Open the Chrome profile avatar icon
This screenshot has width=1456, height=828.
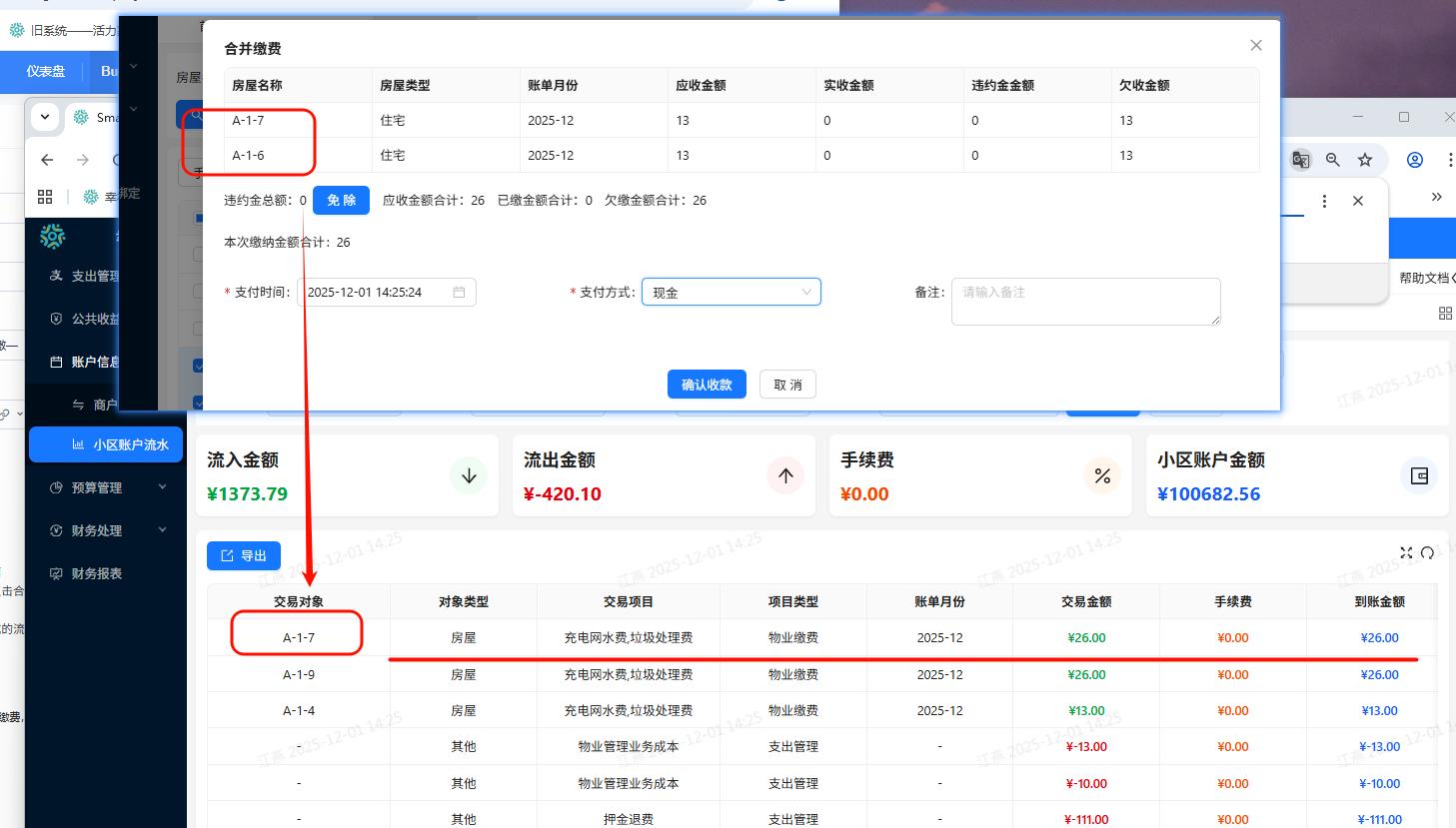point(1414,160)
